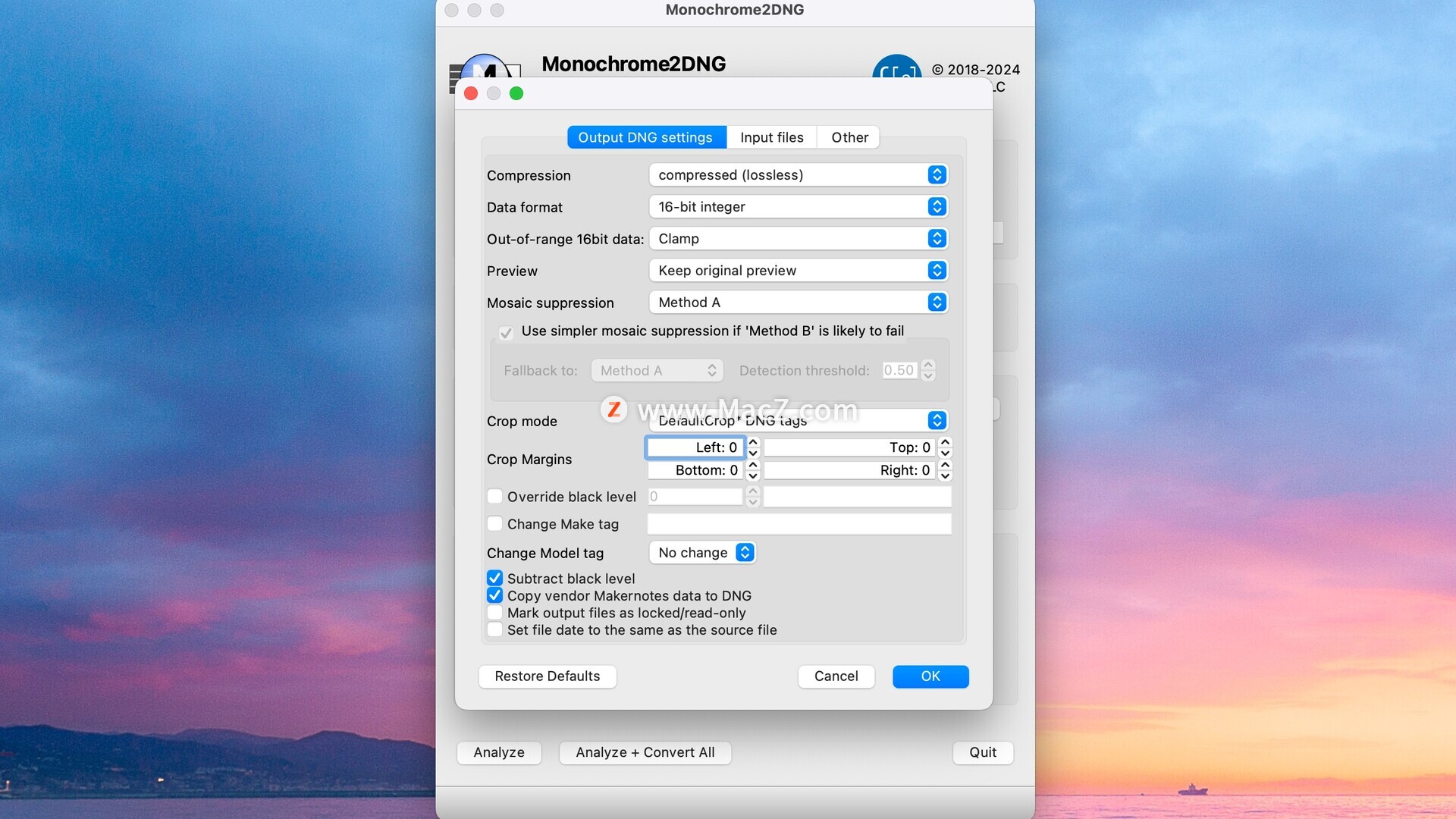Image resolution: width=1456 pixels, height=819 pixels.
Task: Open the Preview dropdown
Action: tap(799, 271)
